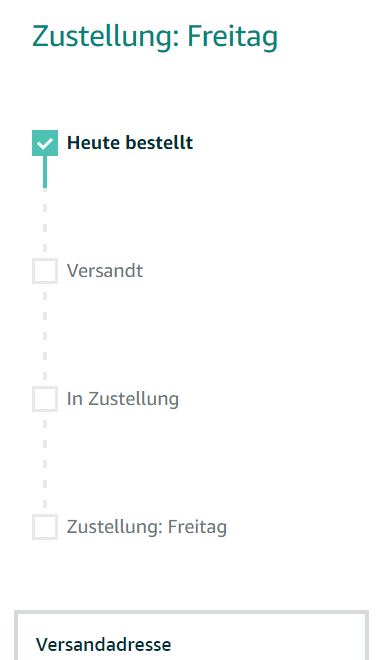Click dashed line between Heute bestellt and Versandt
This screenshot has width=379, height=660.
[45, 223]
